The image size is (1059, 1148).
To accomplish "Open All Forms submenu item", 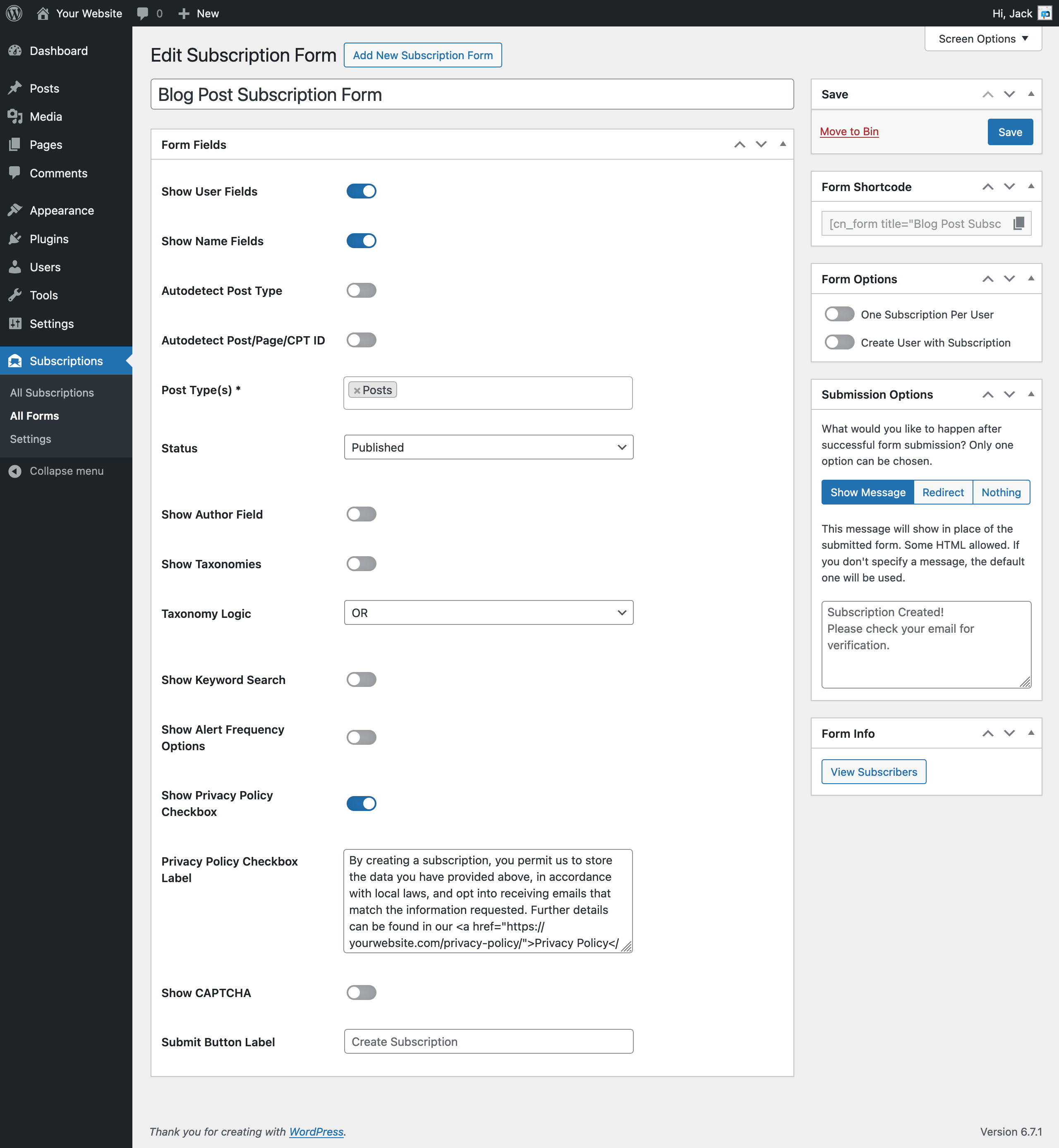I will pos(34,416).
